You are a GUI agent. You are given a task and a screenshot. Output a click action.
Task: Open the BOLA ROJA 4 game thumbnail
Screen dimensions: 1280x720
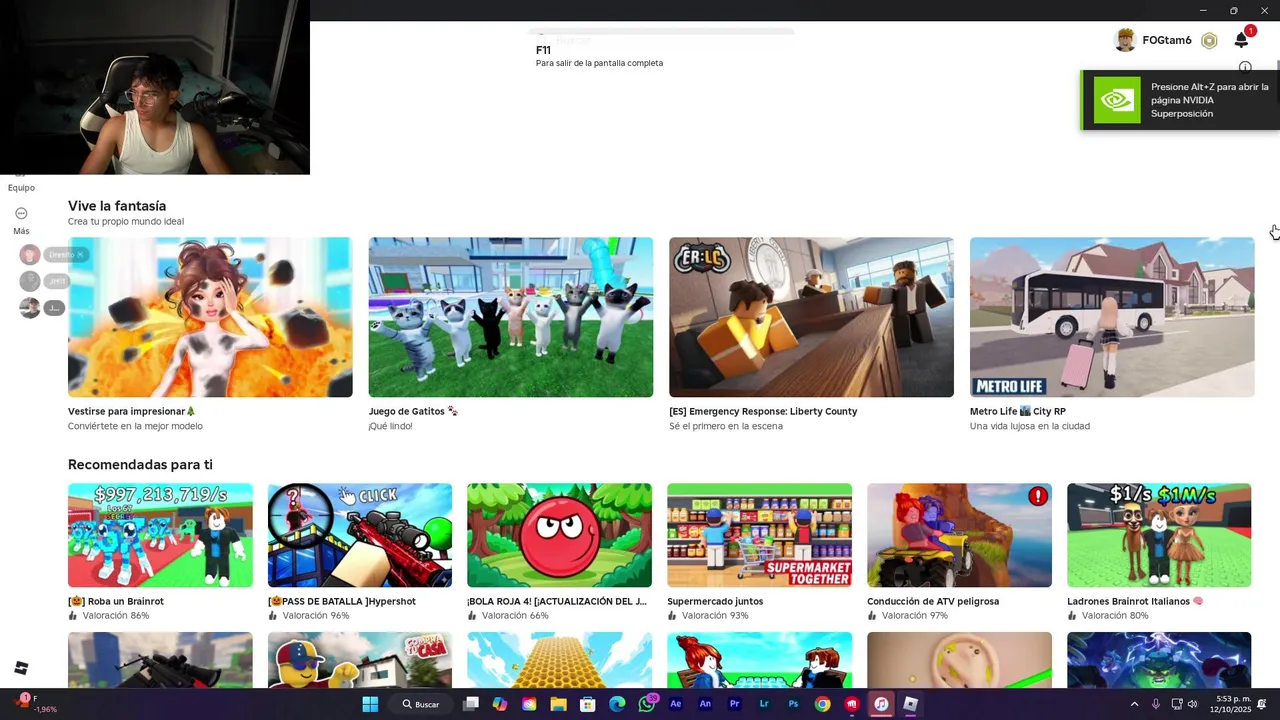click(559, 535)
